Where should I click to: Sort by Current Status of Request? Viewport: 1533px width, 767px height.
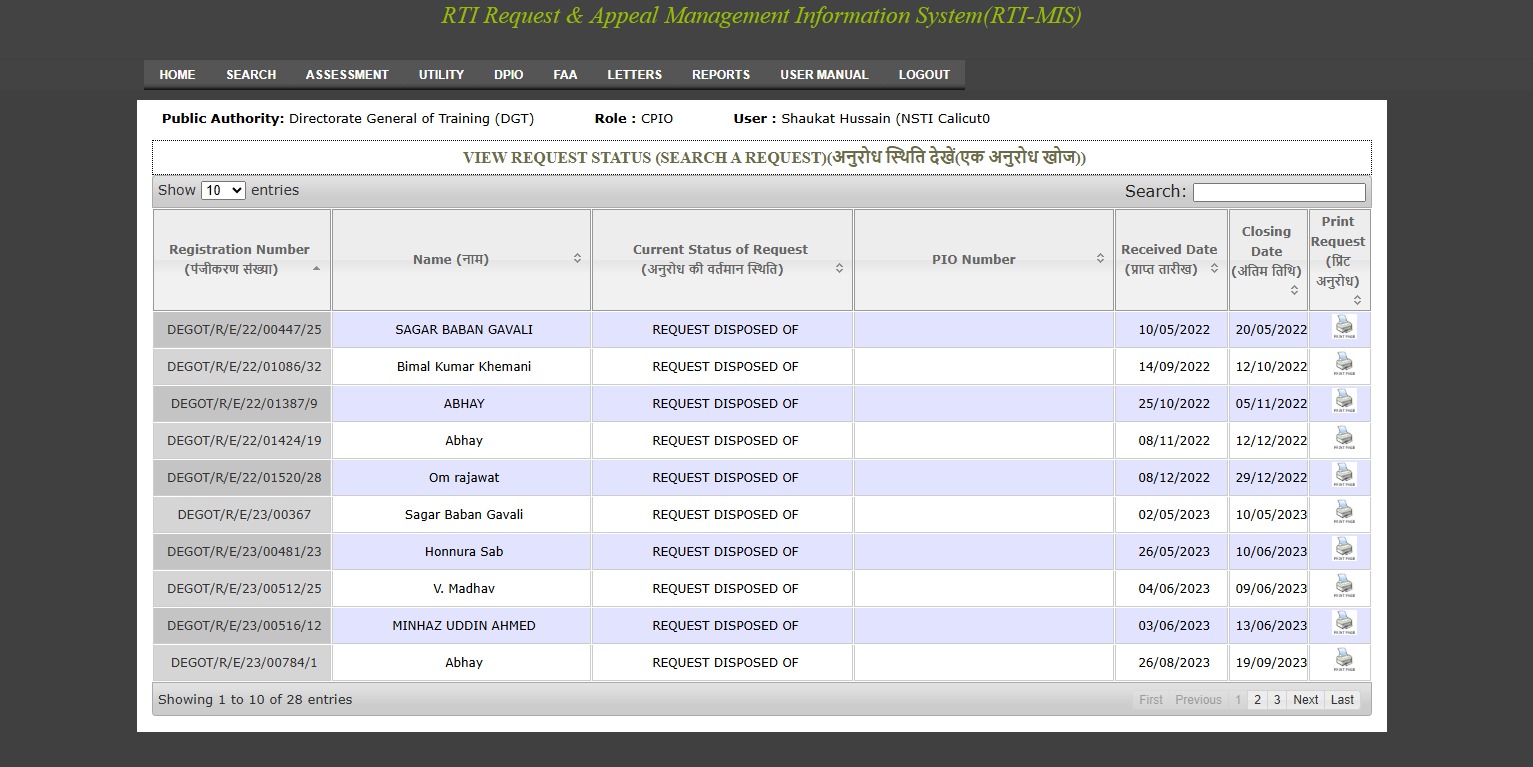click(722, 259)
